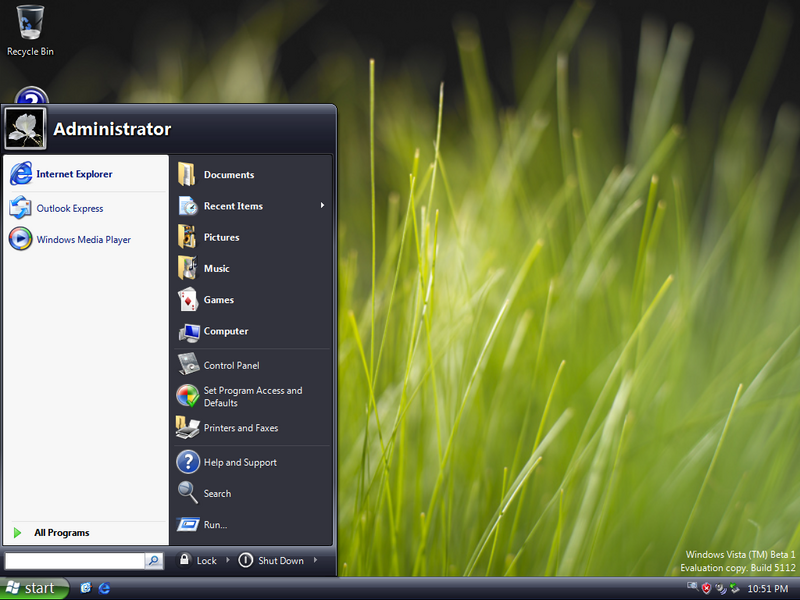Click the Start menu search box
Screen dimensions: 800x600
[74, 561]
